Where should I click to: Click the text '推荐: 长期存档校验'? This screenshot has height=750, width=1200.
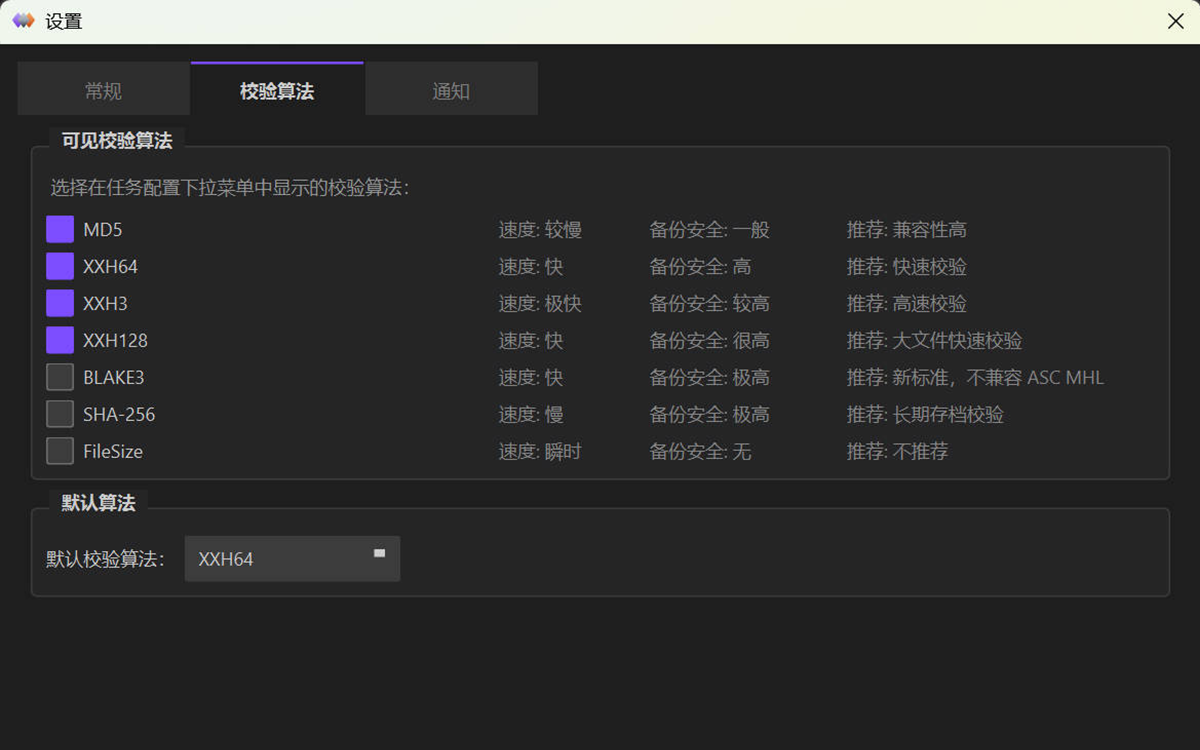(926, 415)
